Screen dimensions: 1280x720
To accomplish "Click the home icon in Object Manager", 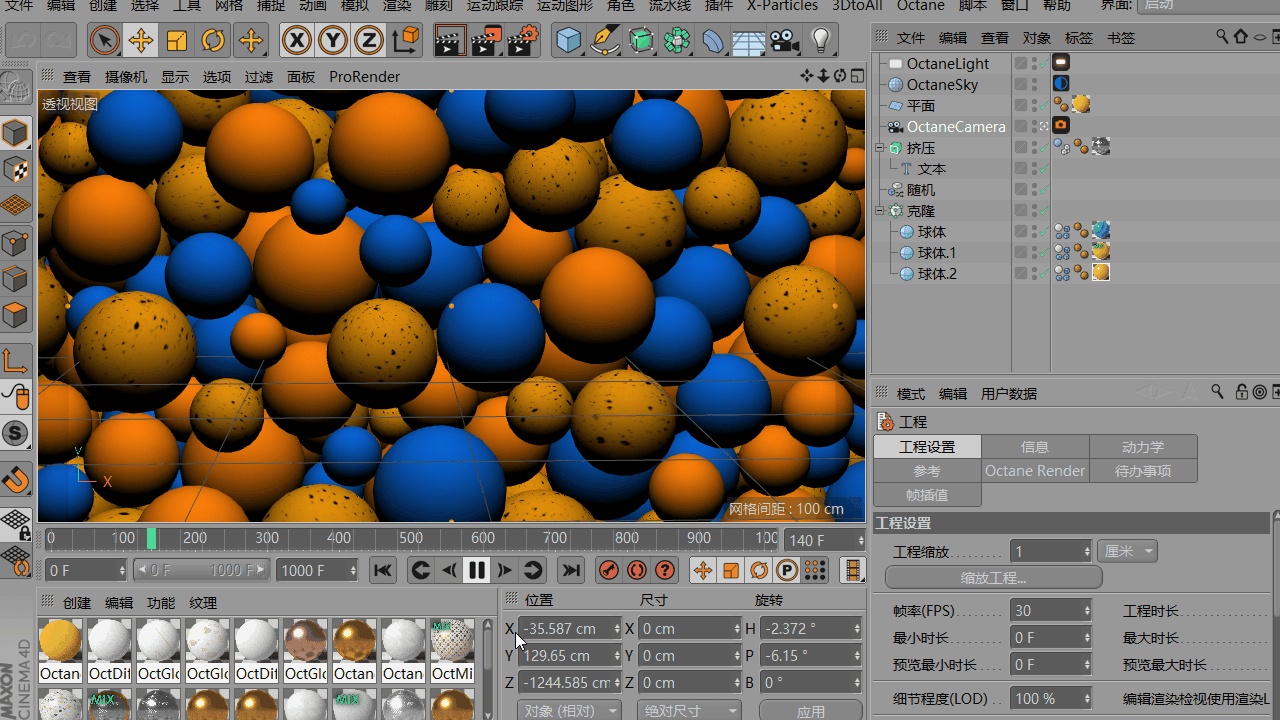I will [1240, 37].
